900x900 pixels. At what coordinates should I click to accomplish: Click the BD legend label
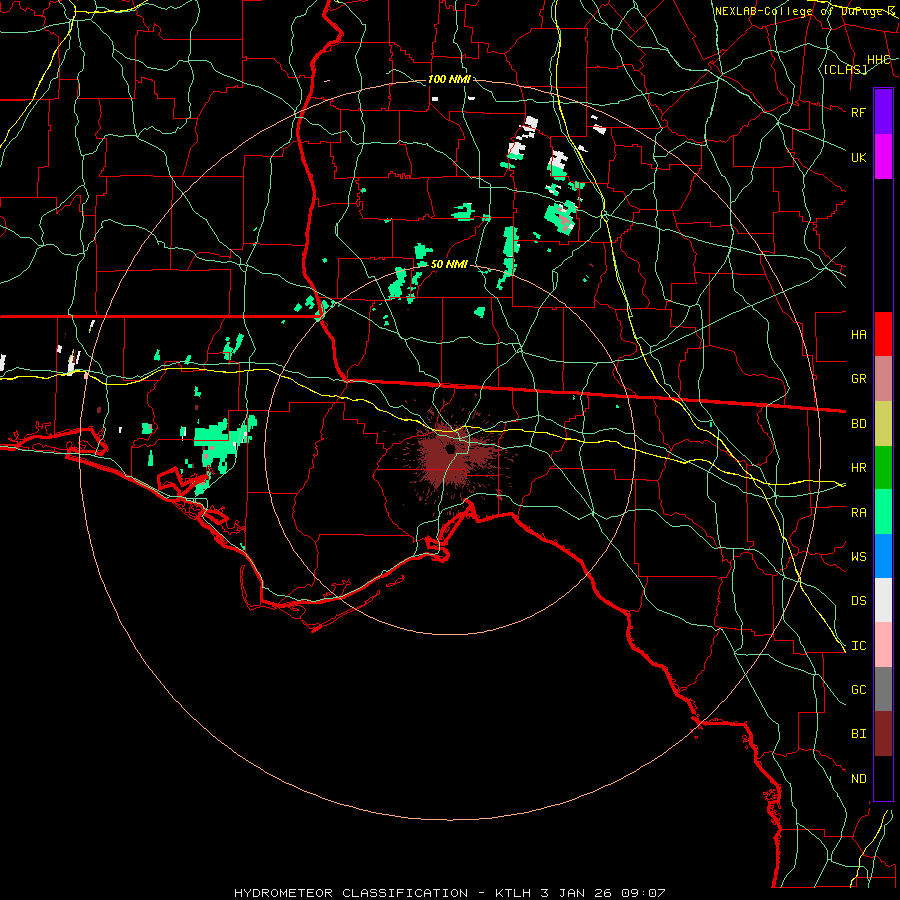(858, 424)
